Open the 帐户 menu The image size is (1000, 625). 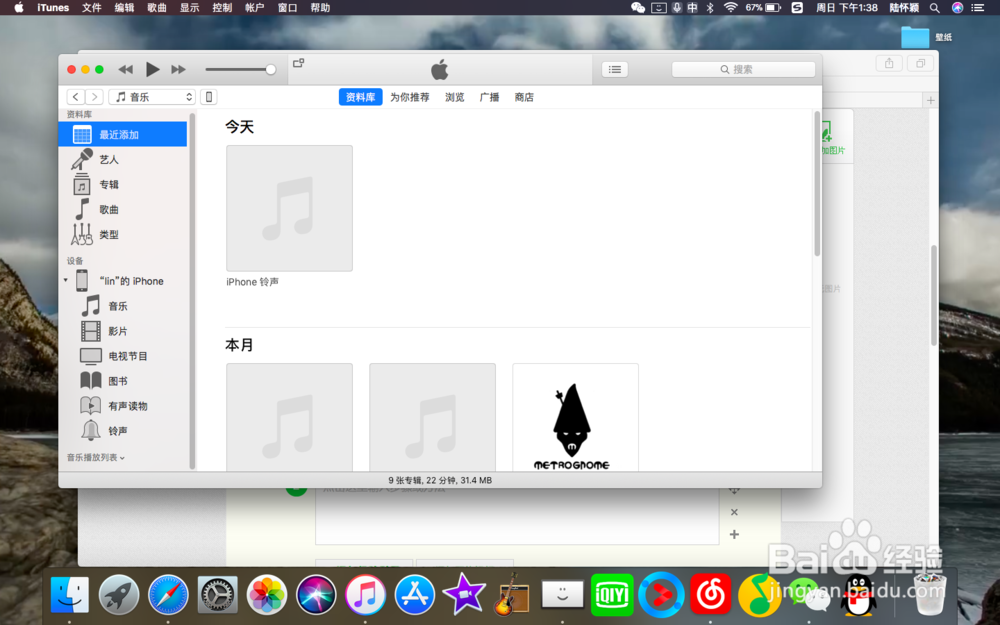point(254,8)
